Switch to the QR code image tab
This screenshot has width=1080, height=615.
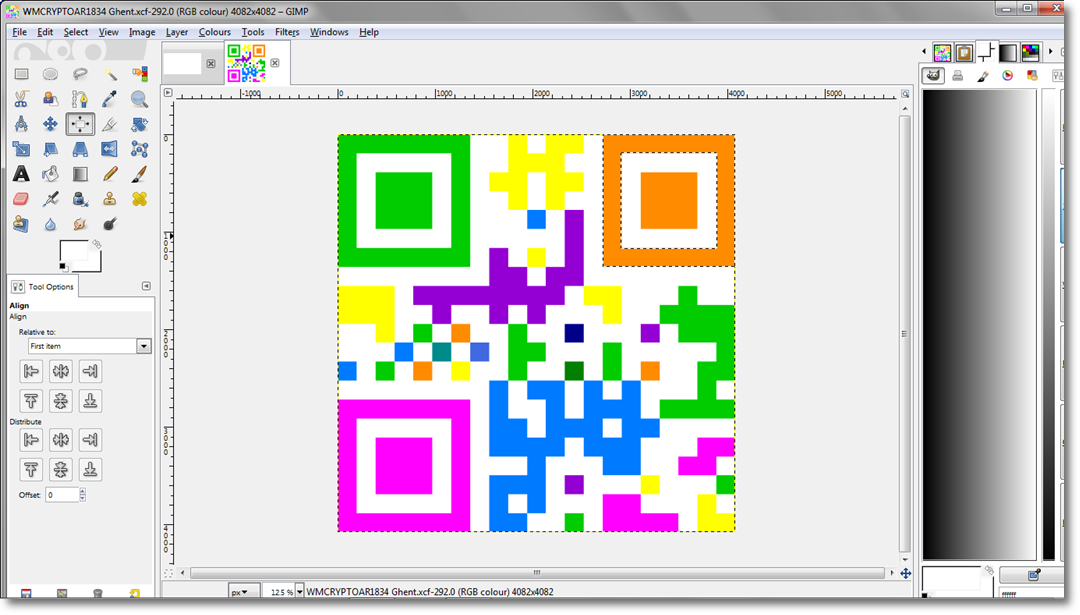pos(247,63)
